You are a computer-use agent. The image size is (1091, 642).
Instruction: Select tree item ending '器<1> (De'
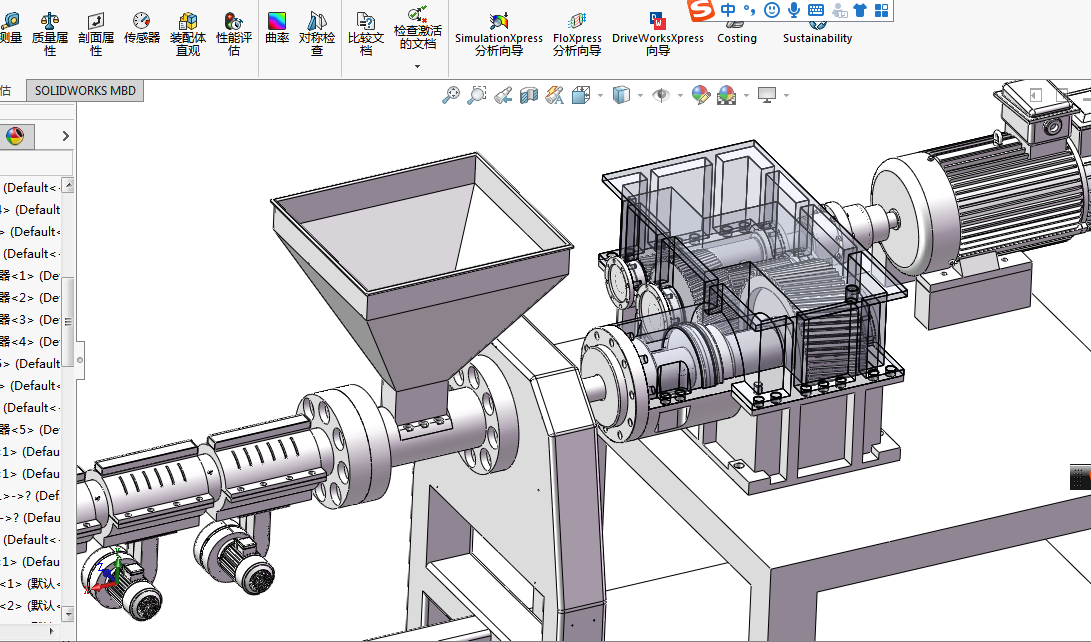(x=30, y=275)
